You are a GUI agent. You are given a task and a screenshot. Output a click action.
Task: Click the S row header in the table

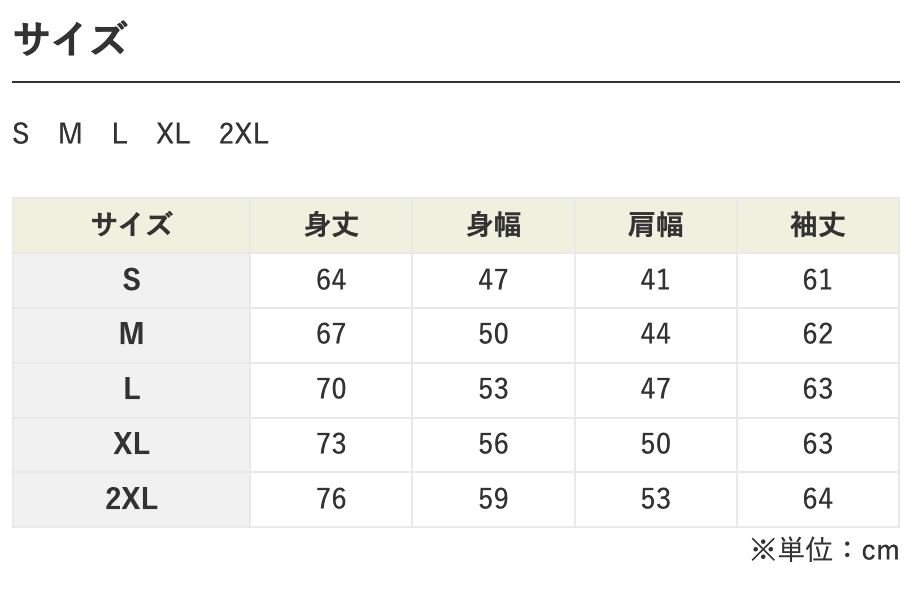131,280
